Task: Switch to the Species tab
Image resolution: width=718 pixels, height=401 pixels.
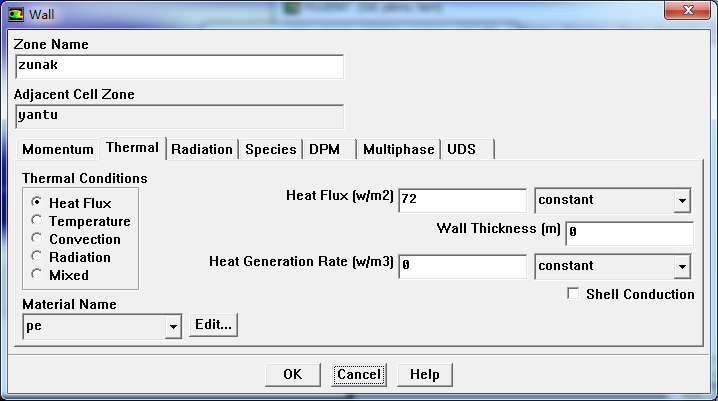Action: click(x=271, y=149)
